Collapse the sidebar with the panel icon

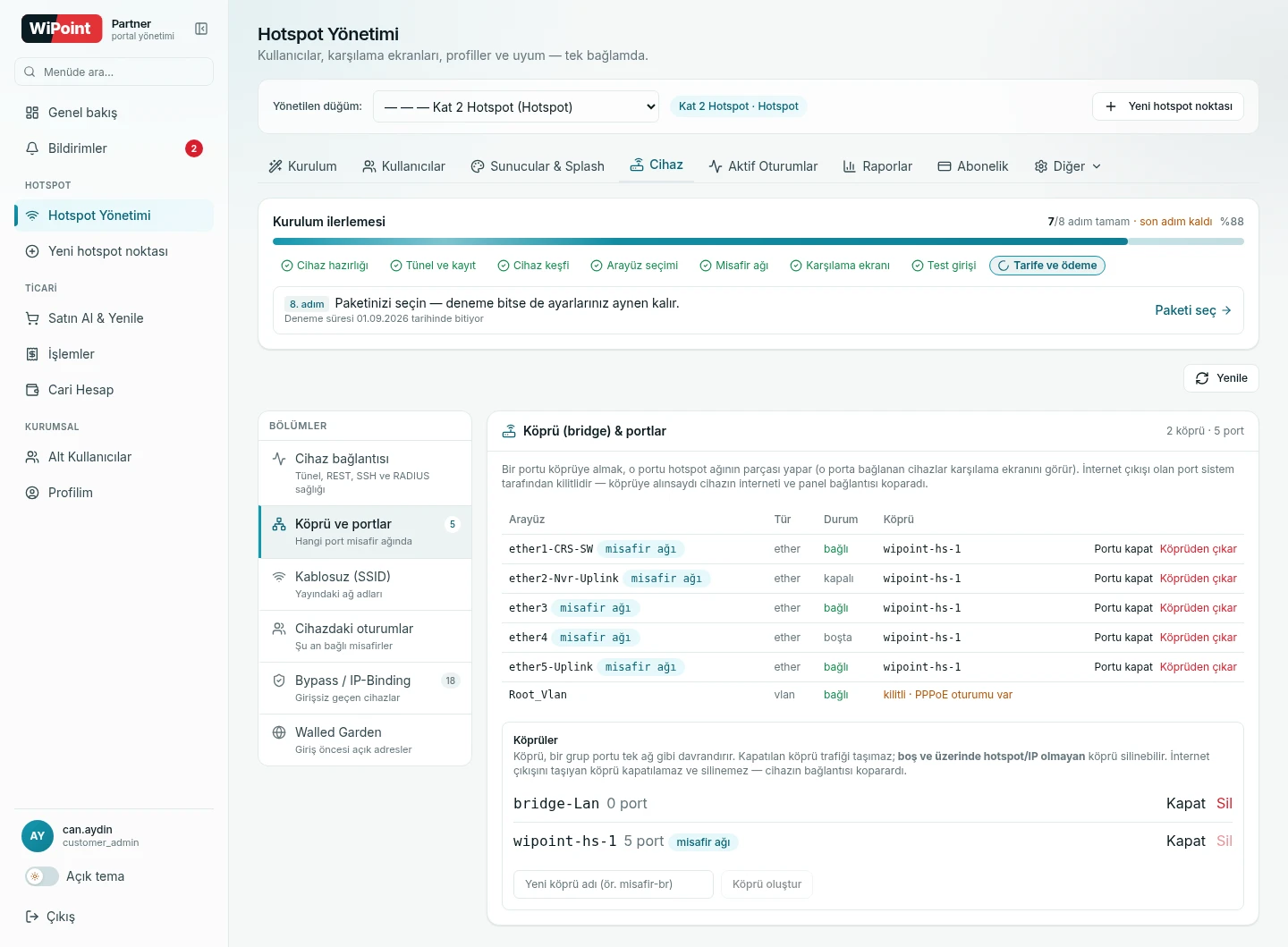click(201, 29)
